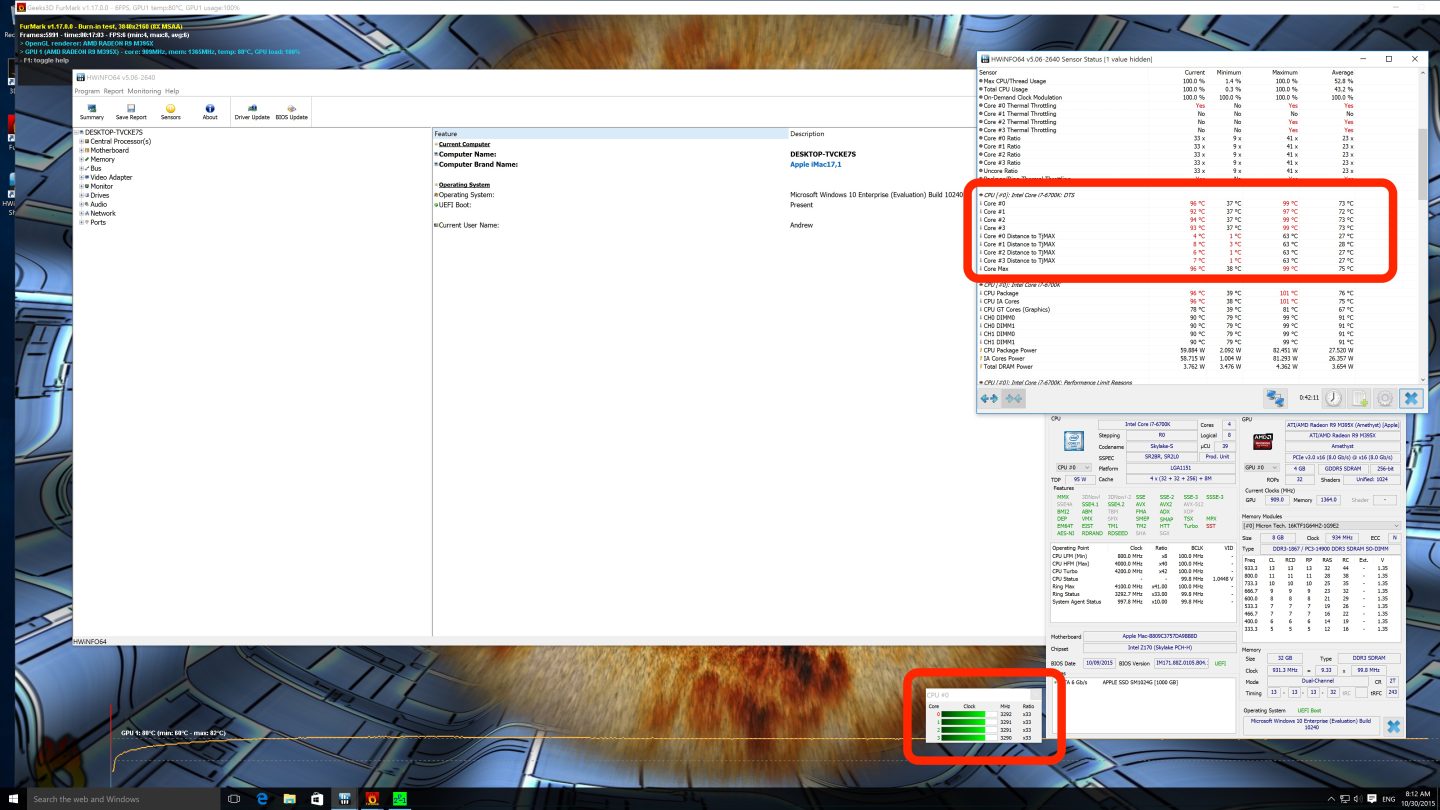This screenshot has width=1440, height=810.
Task: Click the sensor clock timer icon
Action: [x=1334, y=398]
